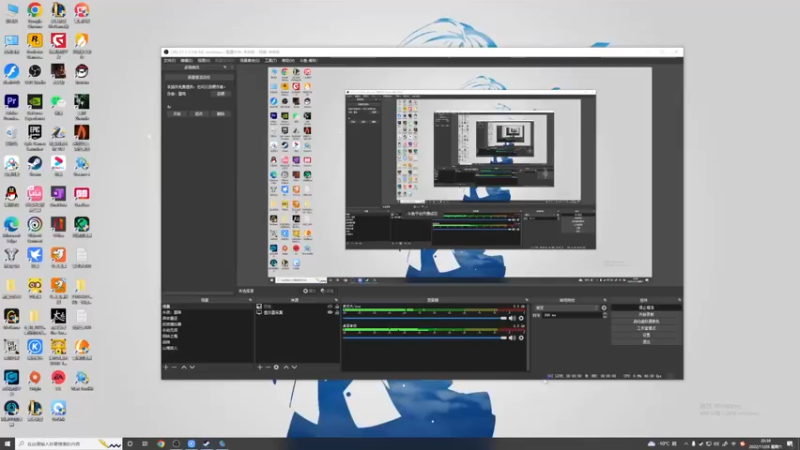
Task: Pop out the Scenes dock panel
Action: point(250,300)
